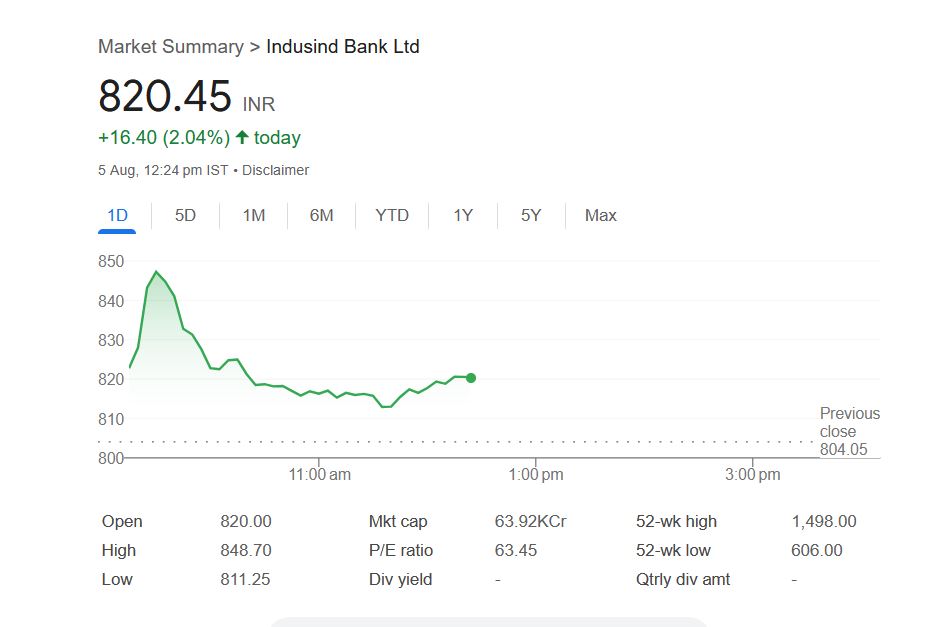This screenshot has width=944, height=627.
Task: Switch to the 6M tab
Action: click(x=321, y=215)
